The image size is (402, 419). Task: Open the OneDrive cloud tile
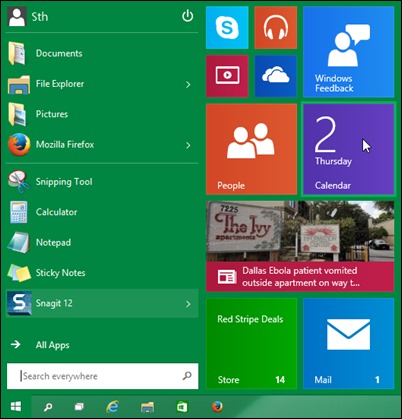pos(275,76)
